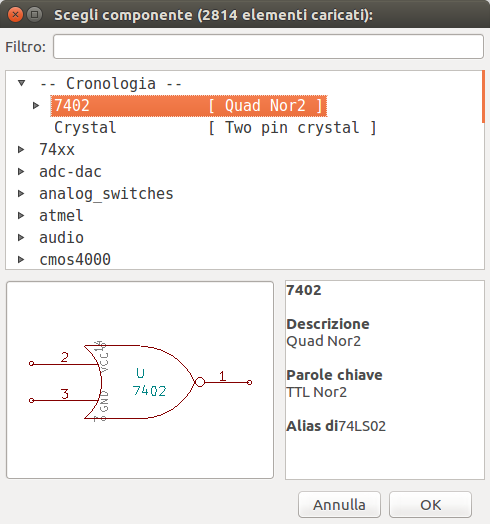
Task: Confirm selection with OK button
Action: pyautogui.click(x=431, y=505)
